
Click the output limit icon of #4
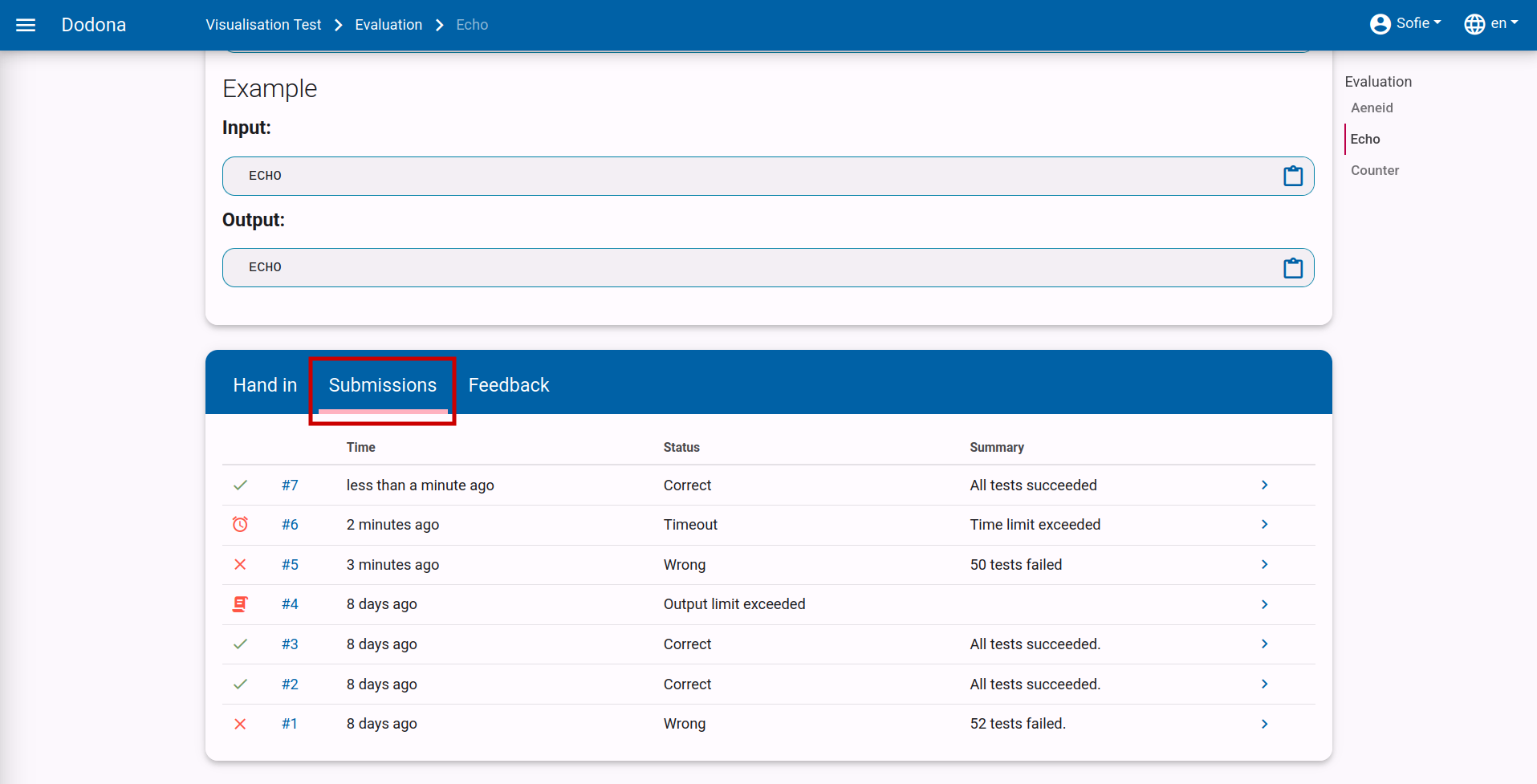240,604
